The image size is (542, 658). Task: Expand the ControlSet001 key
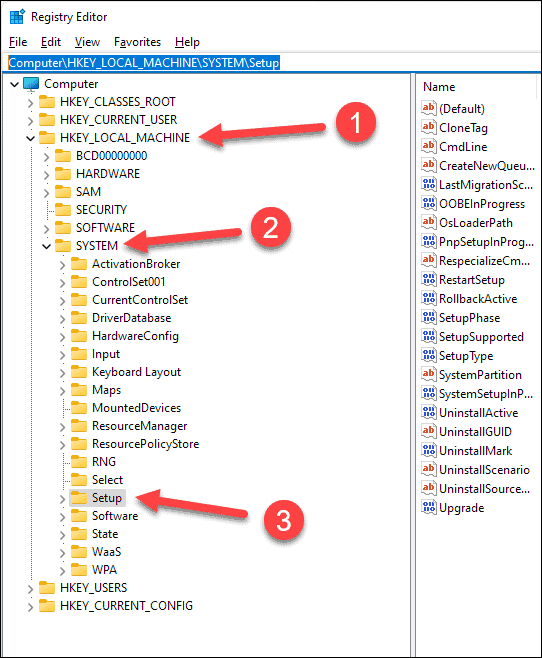[63, 283]
